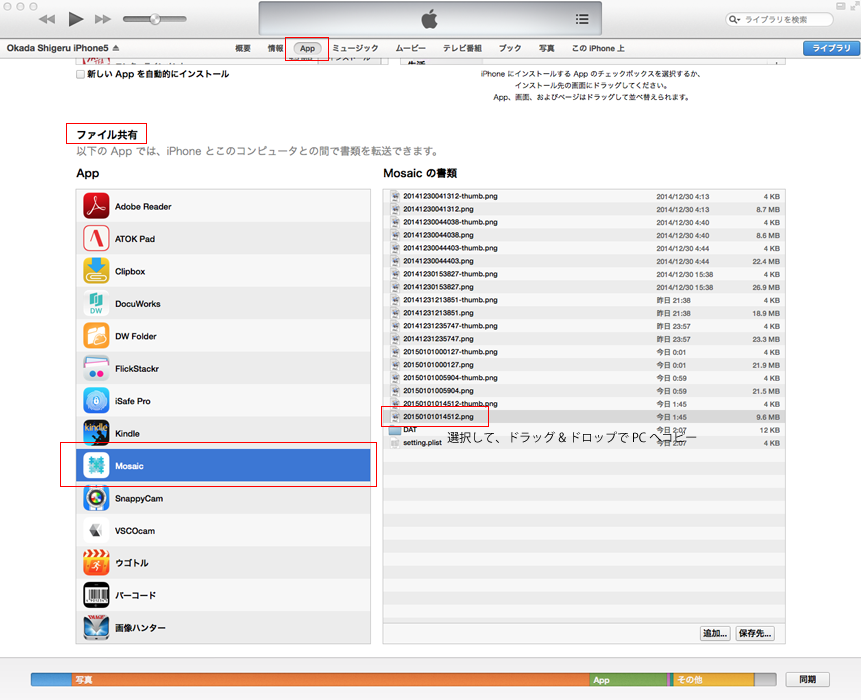Switch to the 情報 tab
The height and width of the screenshot is (700, 861).
pos(275,48)
